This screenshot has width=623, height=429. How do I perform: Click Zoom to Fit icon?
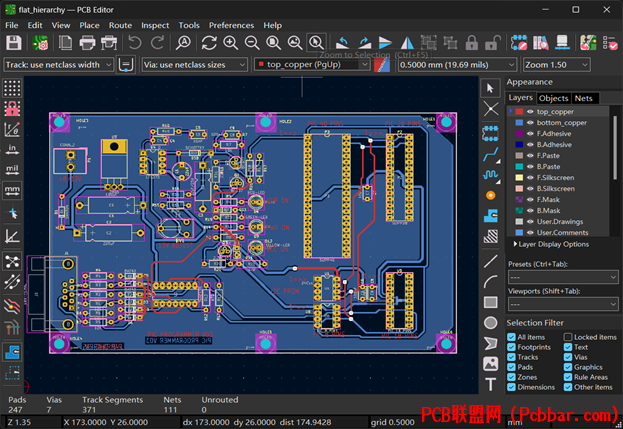tap(273, 43)
